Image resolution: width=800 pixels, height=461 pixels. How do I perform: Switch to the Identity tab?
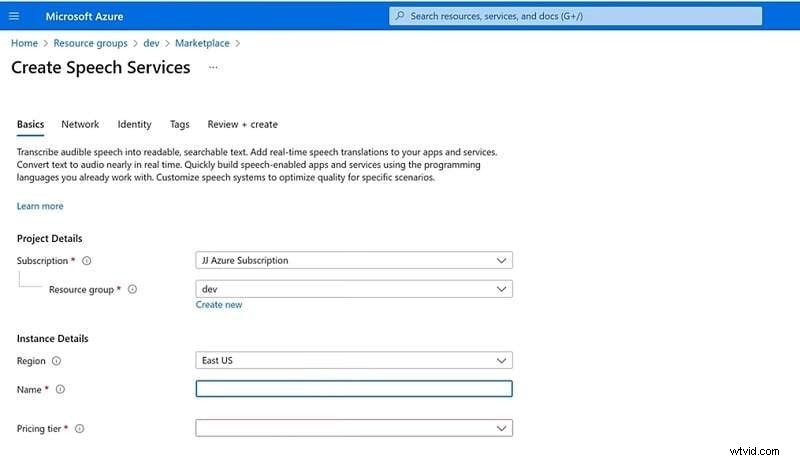134,124
